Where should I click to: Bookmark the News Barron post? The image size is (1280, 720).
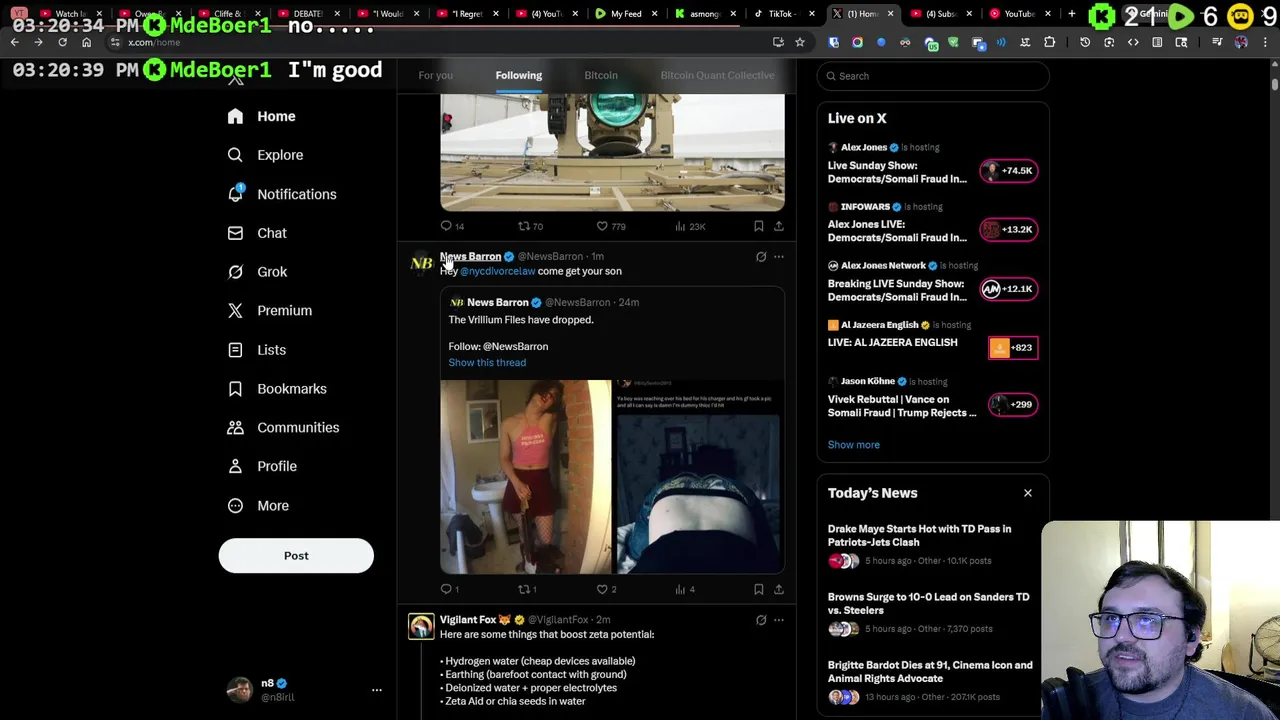pos(758,589)
